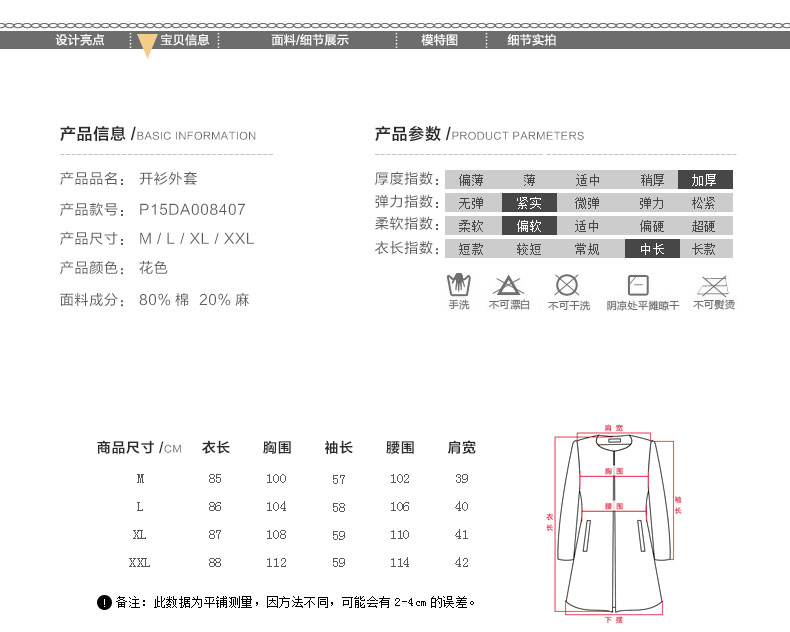This screenshot has height=632, width=790.
Task: Click the 下摆 label on coat diagram
Action: click(614, 619)
